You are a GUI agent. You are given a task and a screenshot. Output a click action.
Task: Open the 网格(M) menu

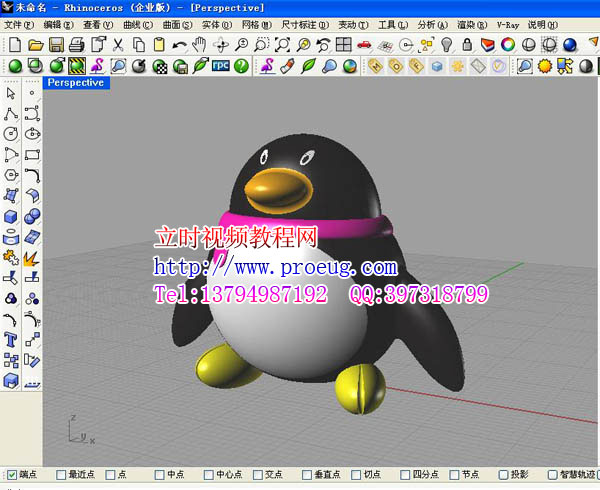click(x=256, y=25)
